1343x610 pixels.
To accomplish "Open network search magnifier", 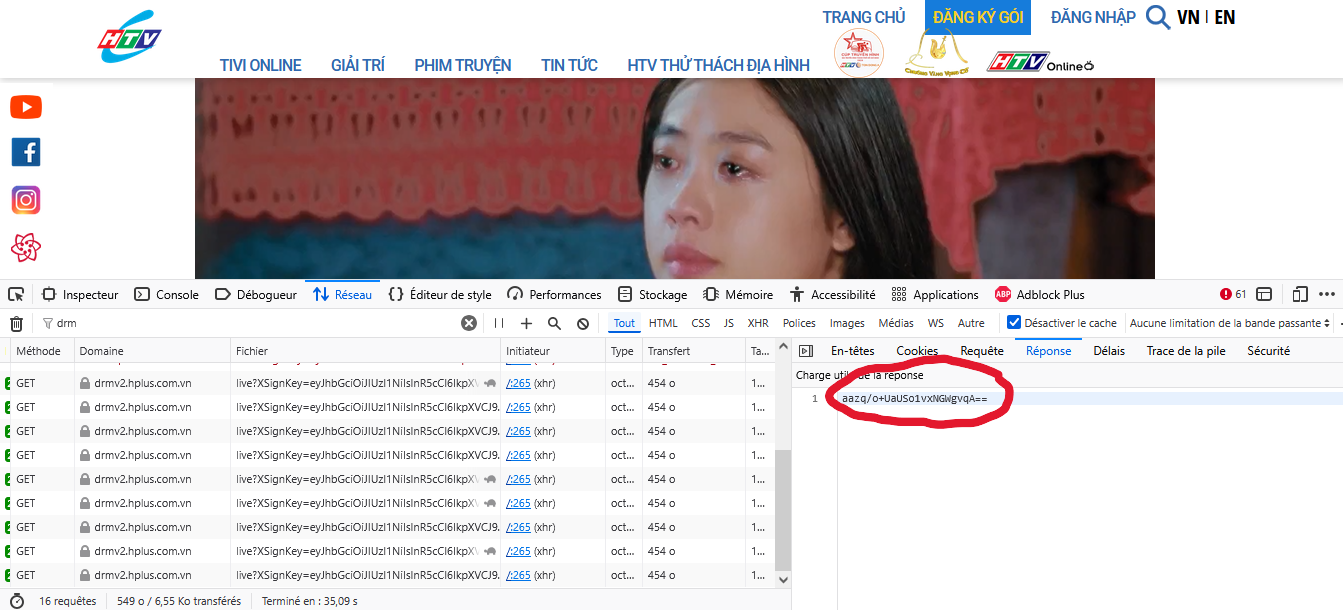I will 555,323.
